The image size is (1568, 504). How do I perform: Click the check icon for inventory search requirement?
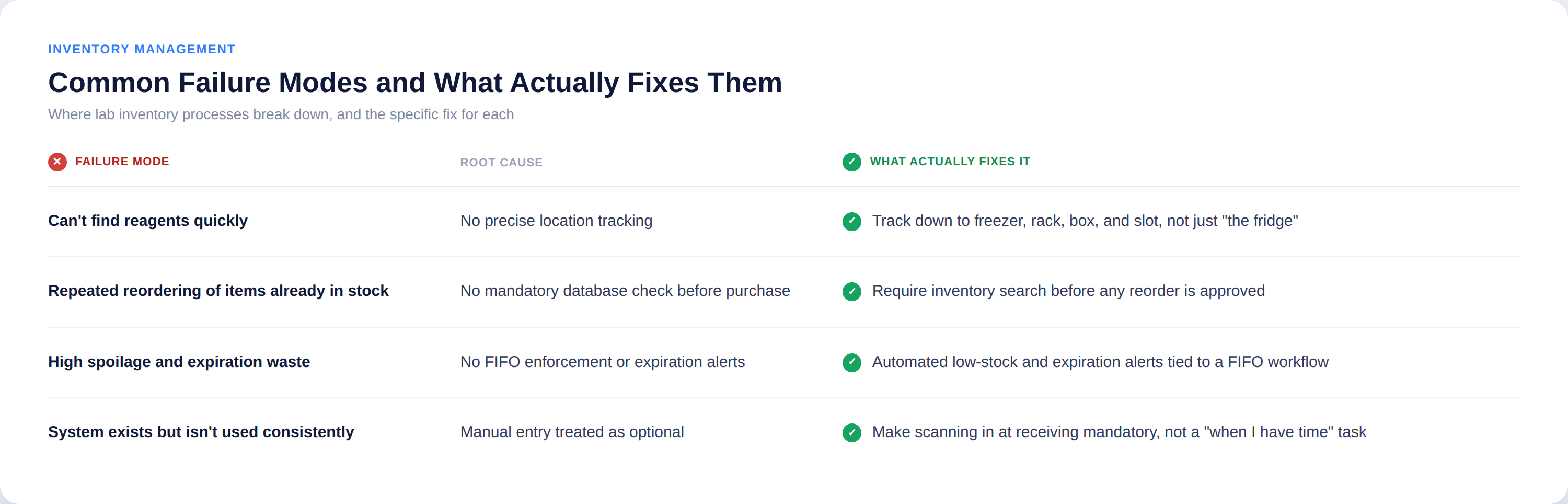pyautogui.click(x=851, y=292)
